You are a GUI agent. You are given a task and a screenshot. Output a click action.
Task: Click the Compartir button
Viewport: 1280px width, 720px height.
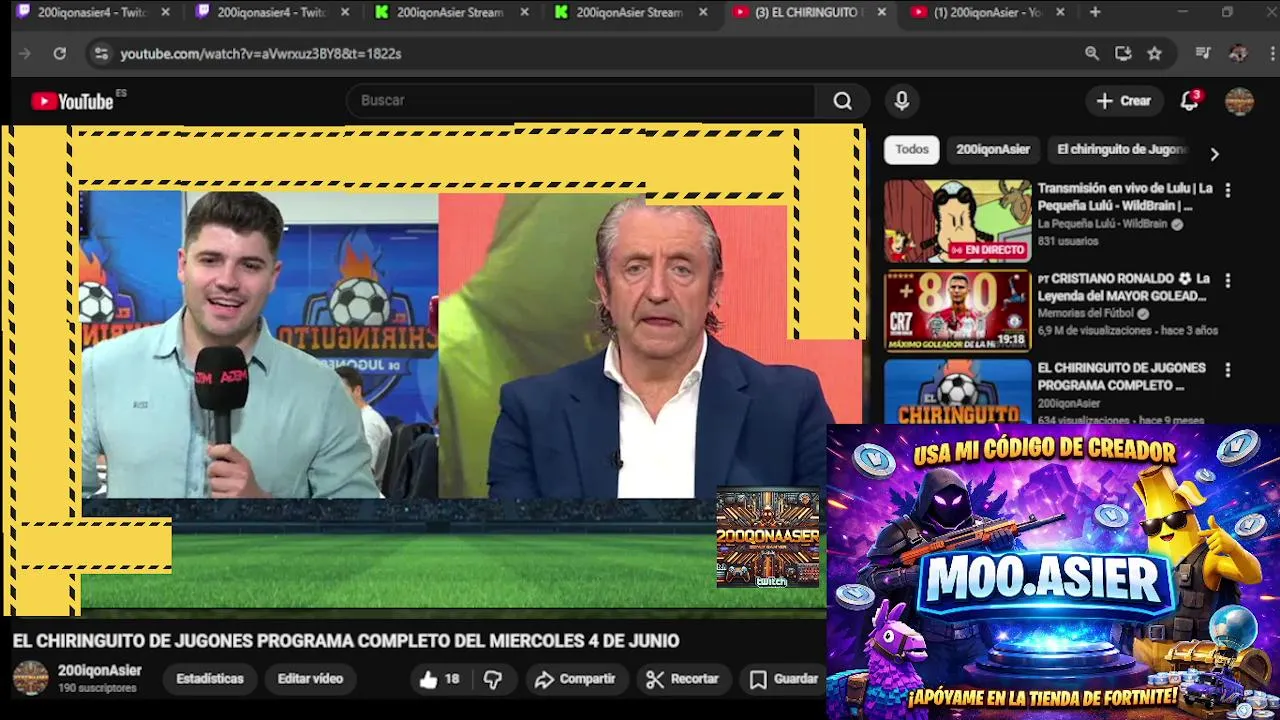click(x=575, y=679)
